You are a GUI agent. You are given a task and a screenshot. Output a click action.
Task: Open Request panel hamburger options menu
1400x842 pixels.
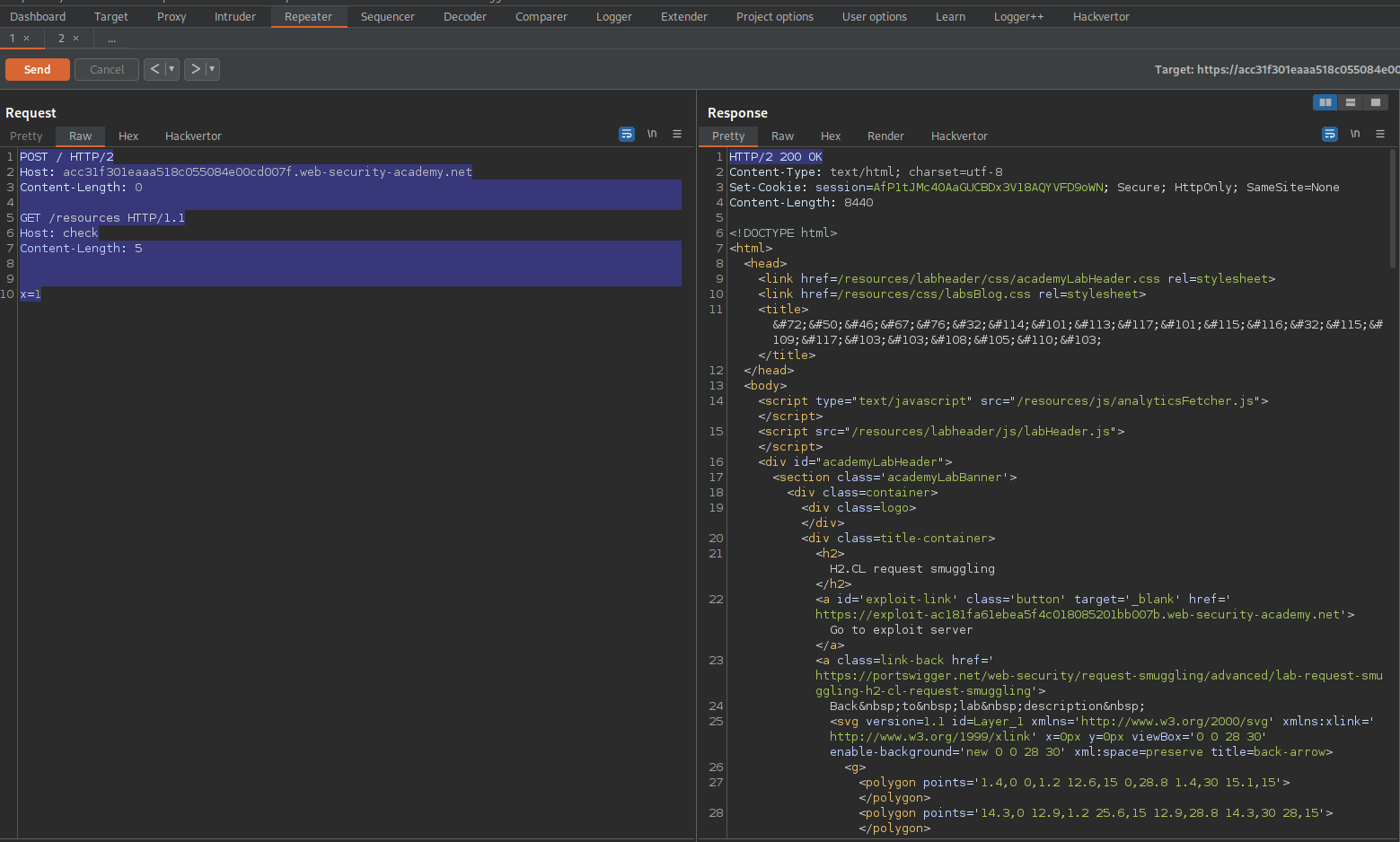[677, 134]
